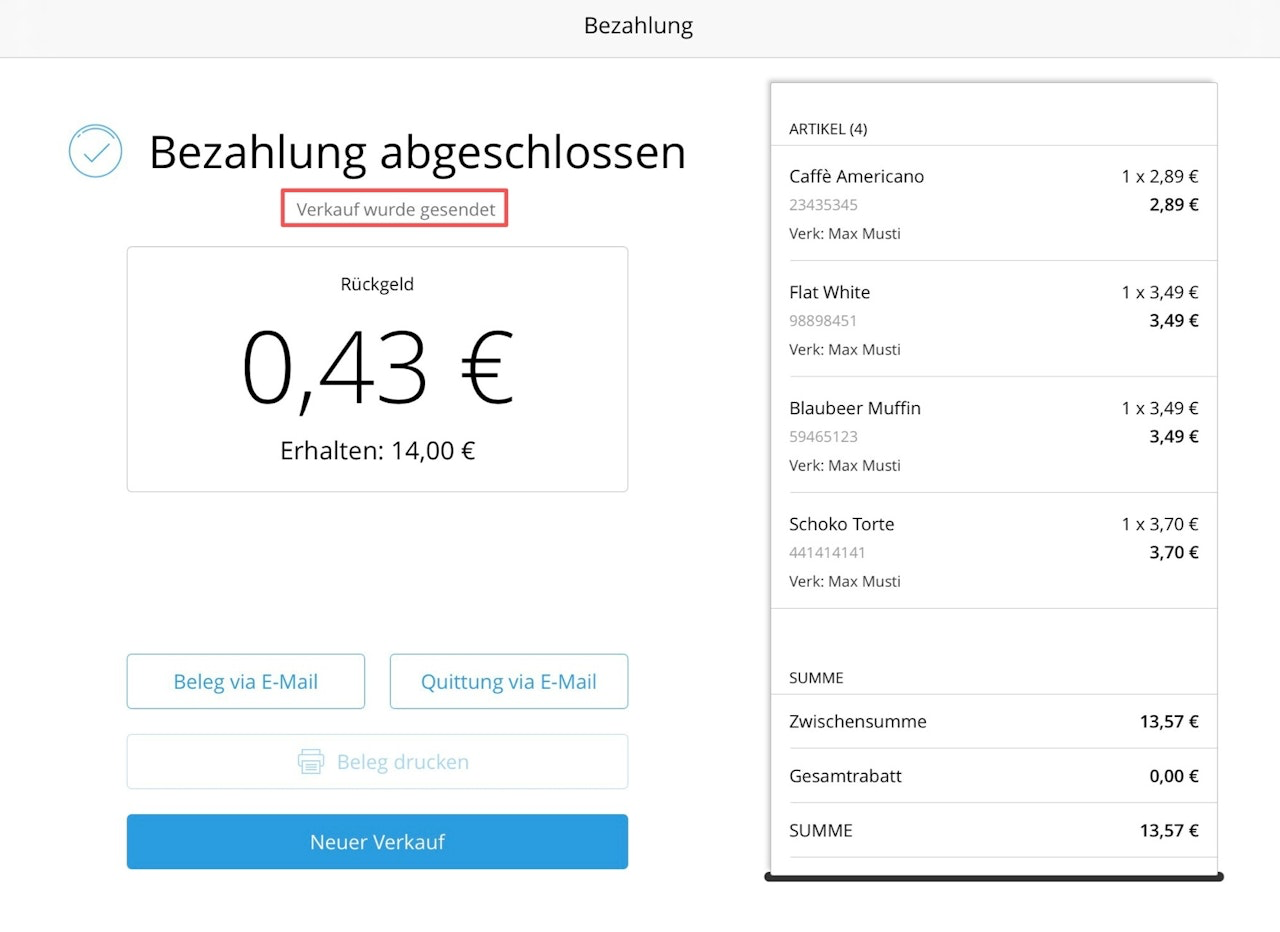This screenshot has width=1280, height=932.
Task: Click the printer icon in Beleg drucken
Action: (x=311, y=762)
